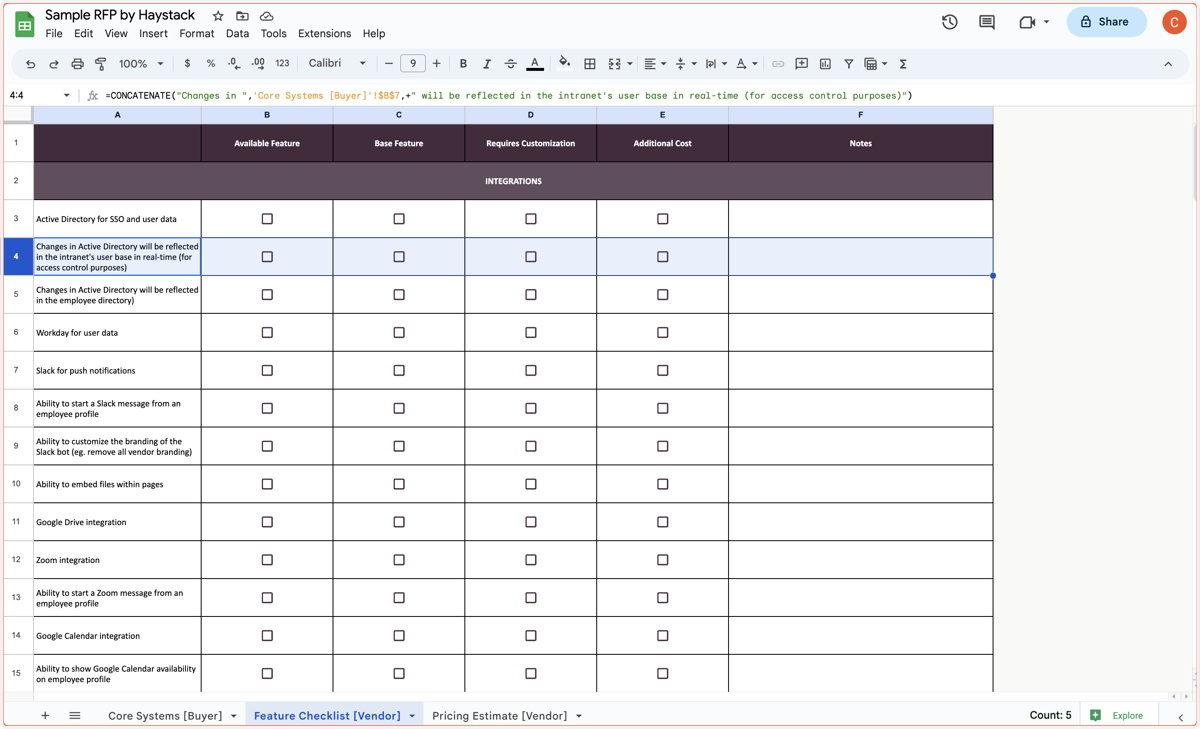Add a new sheet with plus icon

click(x=45, y=716)
